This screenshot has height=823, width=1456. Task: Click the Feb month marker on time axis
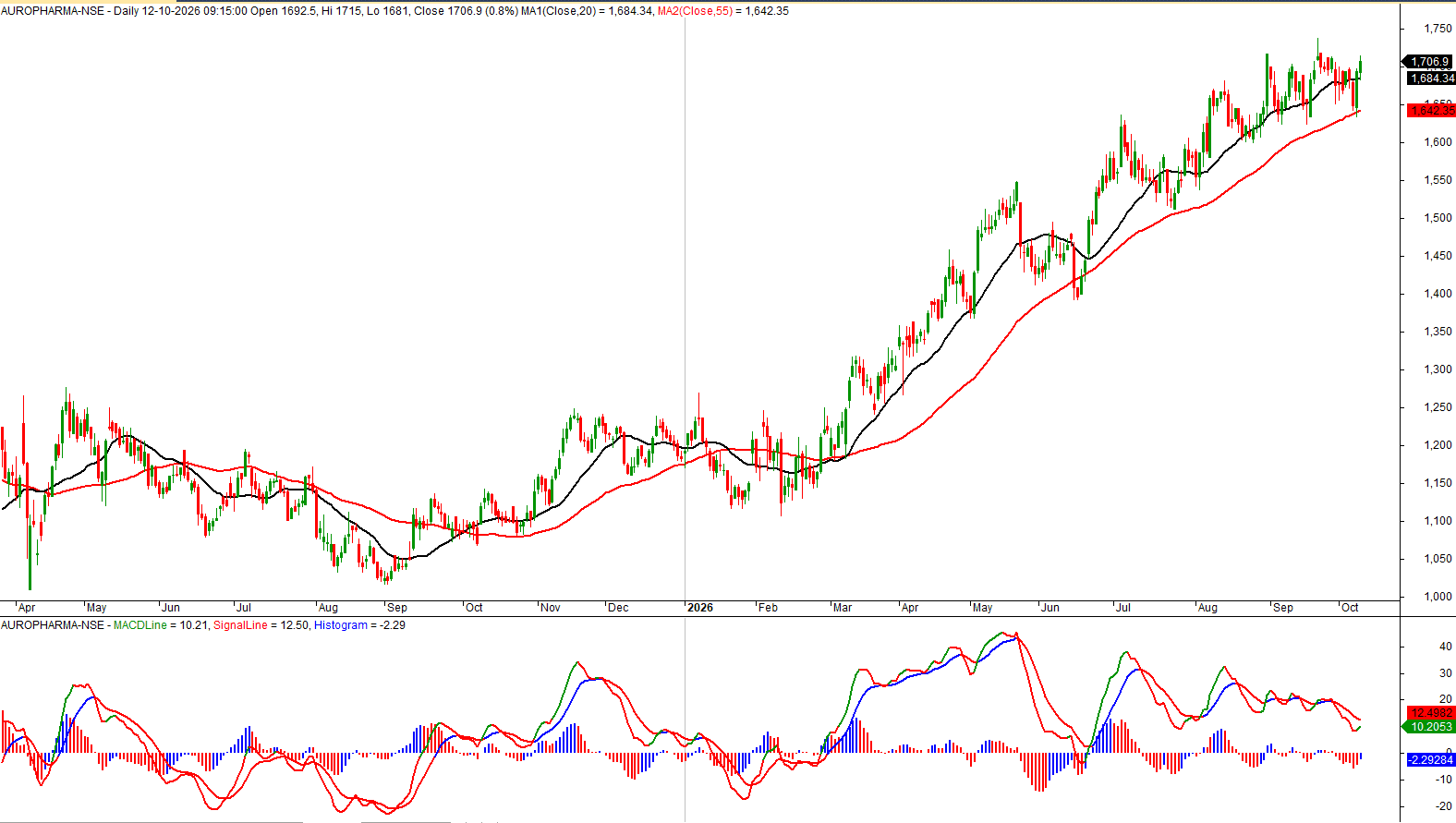768,608
